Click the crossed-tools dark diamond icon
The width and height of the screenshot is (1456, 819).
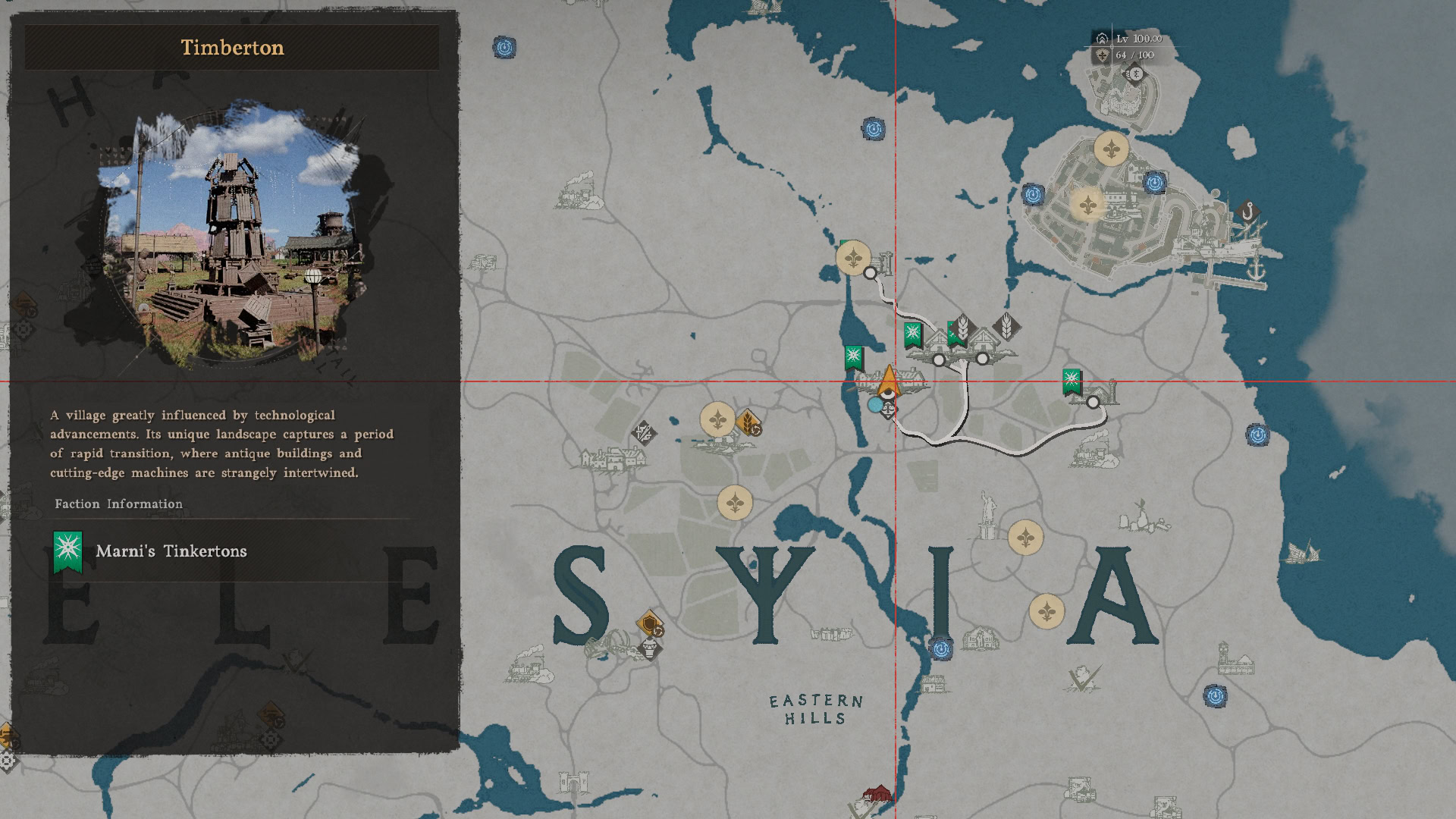tap(644, 433)
